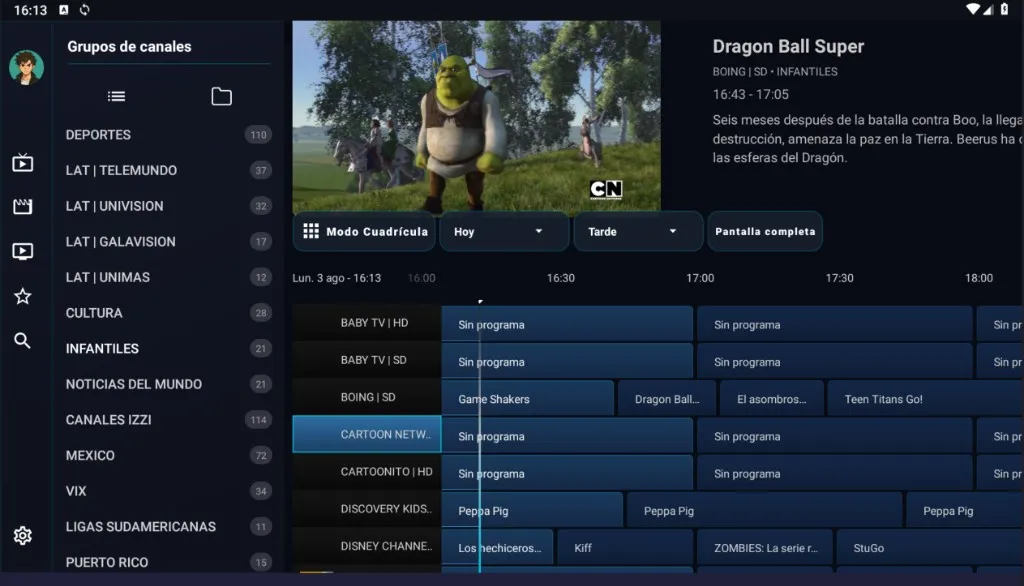Click the sync icon in status bar
1024x586 pixels.
85,10
